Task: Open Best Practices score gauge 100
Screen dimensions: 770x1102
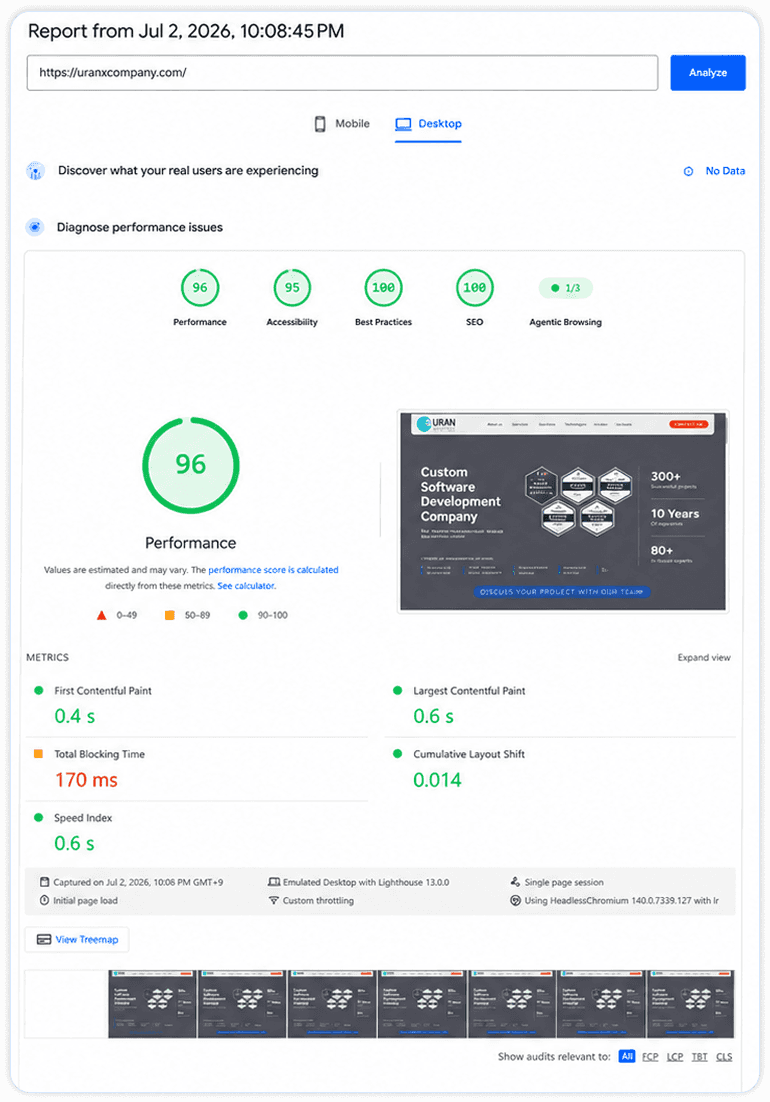Action: coord(383,287)
